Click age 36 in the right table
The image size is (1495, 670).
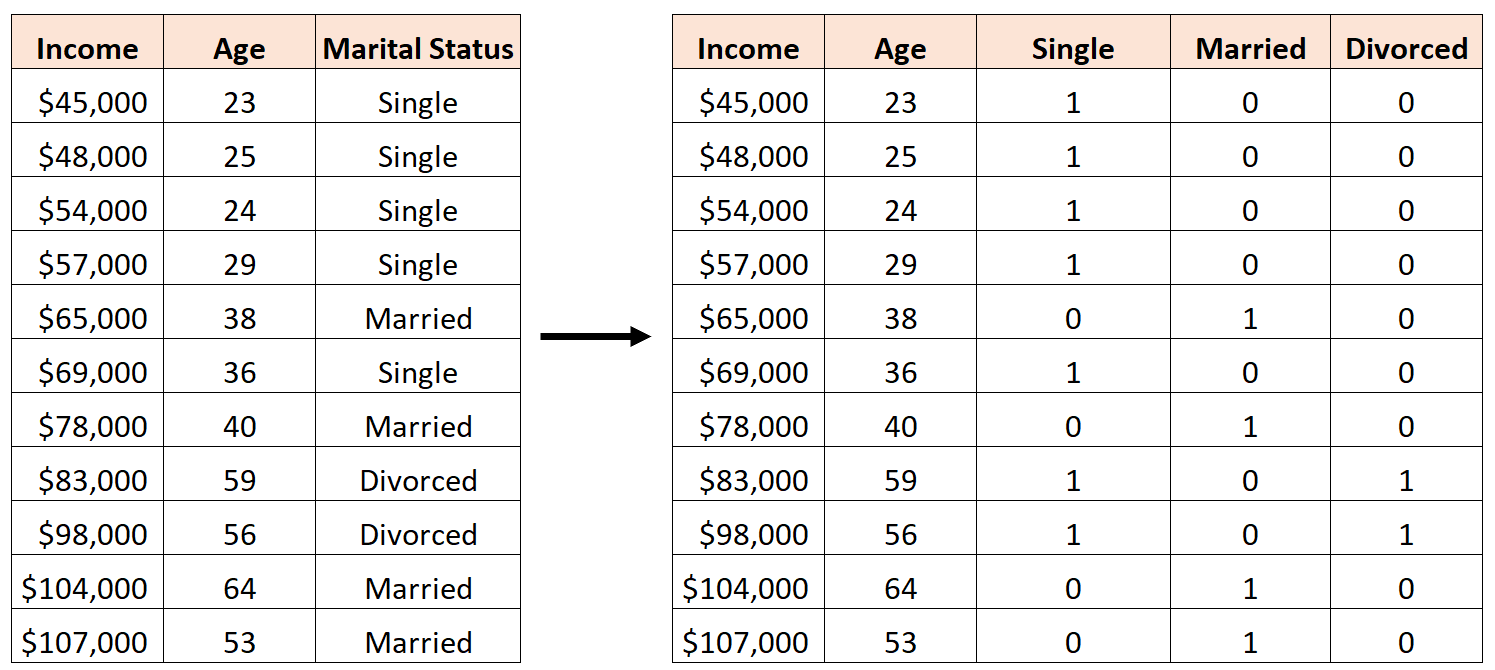click(x=900, y=373)
